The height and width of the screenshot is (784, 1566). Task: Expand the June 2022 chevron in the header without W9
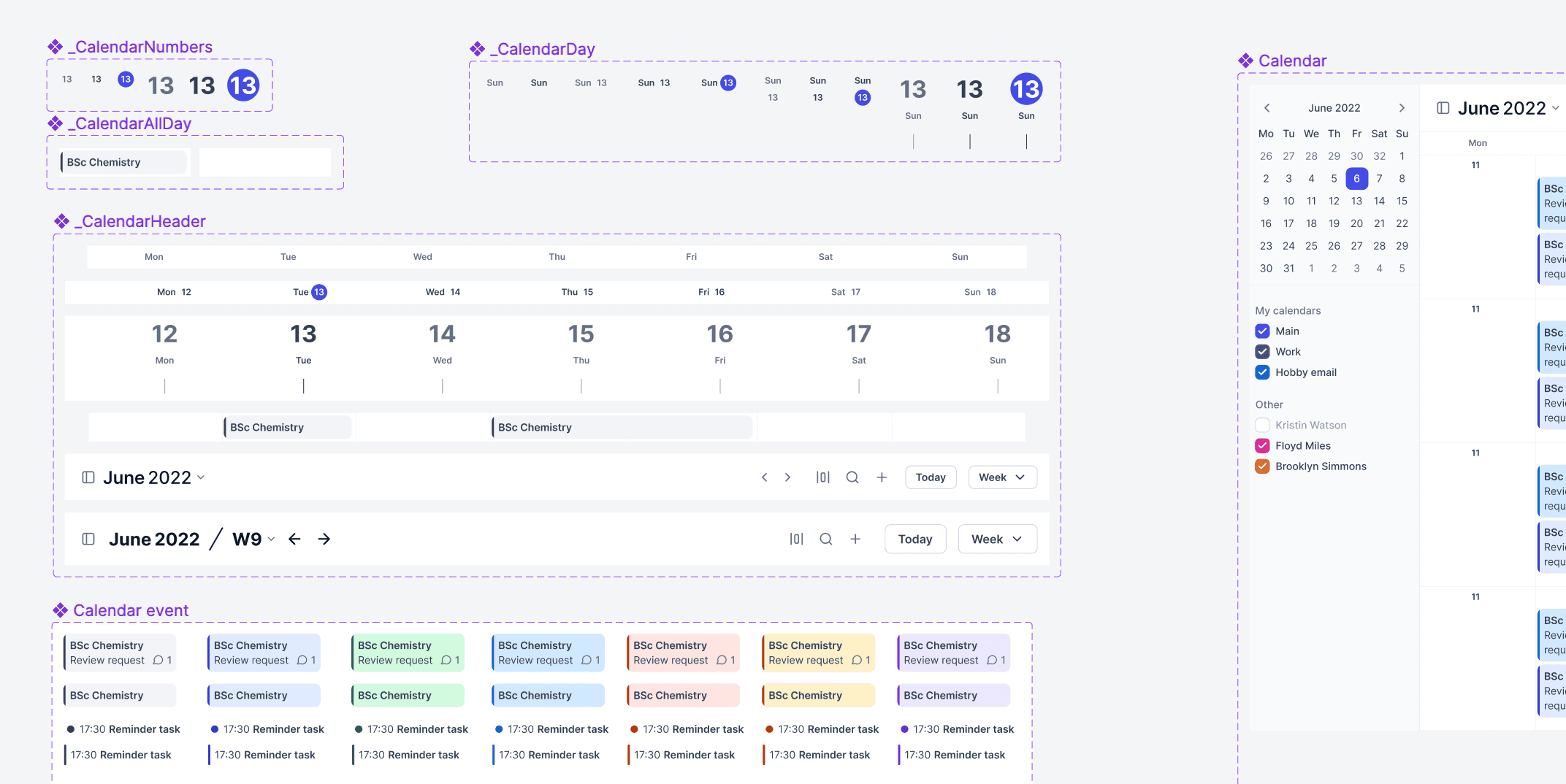click(201, 477)
